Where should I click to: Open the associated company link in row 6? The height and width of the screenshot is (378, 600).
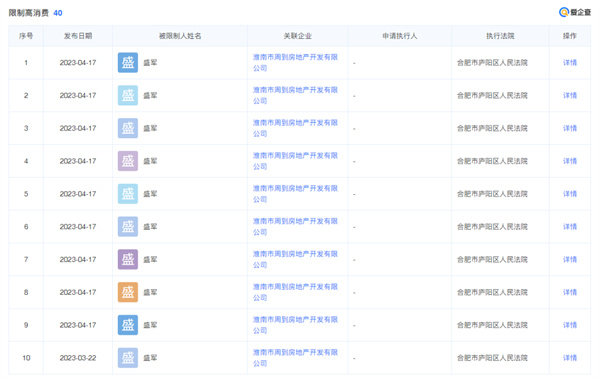[295, 226]
